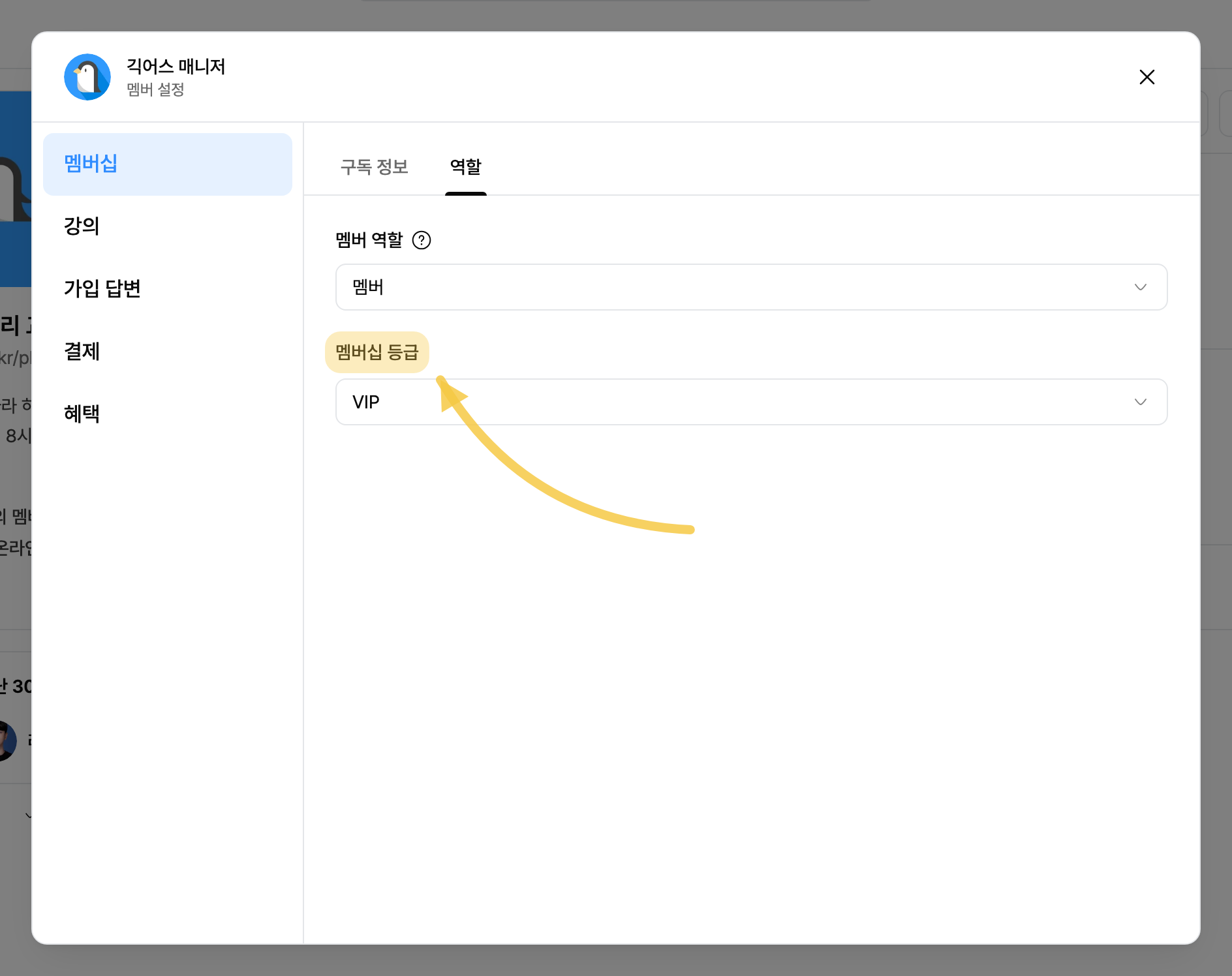Click the 멤버 역할 field label
This screenshot has height=976, width=1232.
click(x=369, y=240)
